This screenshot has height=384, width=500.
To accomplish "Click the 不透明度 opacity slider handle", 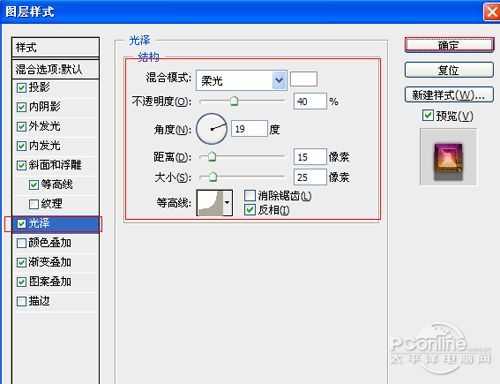I will point(234,101).
